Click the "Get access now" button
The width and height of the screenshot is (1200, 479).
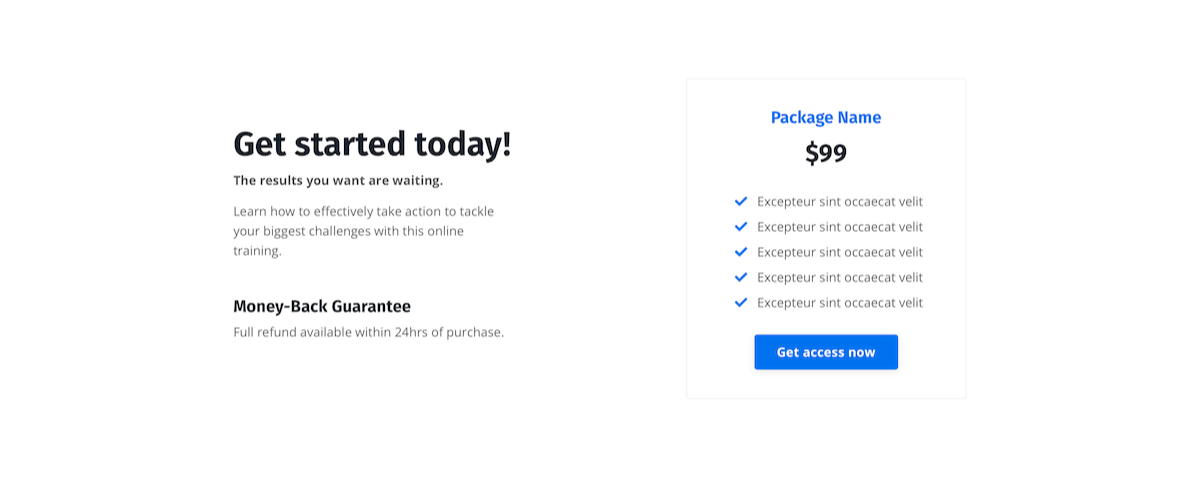pyautogui.click(x=826, y=352)
